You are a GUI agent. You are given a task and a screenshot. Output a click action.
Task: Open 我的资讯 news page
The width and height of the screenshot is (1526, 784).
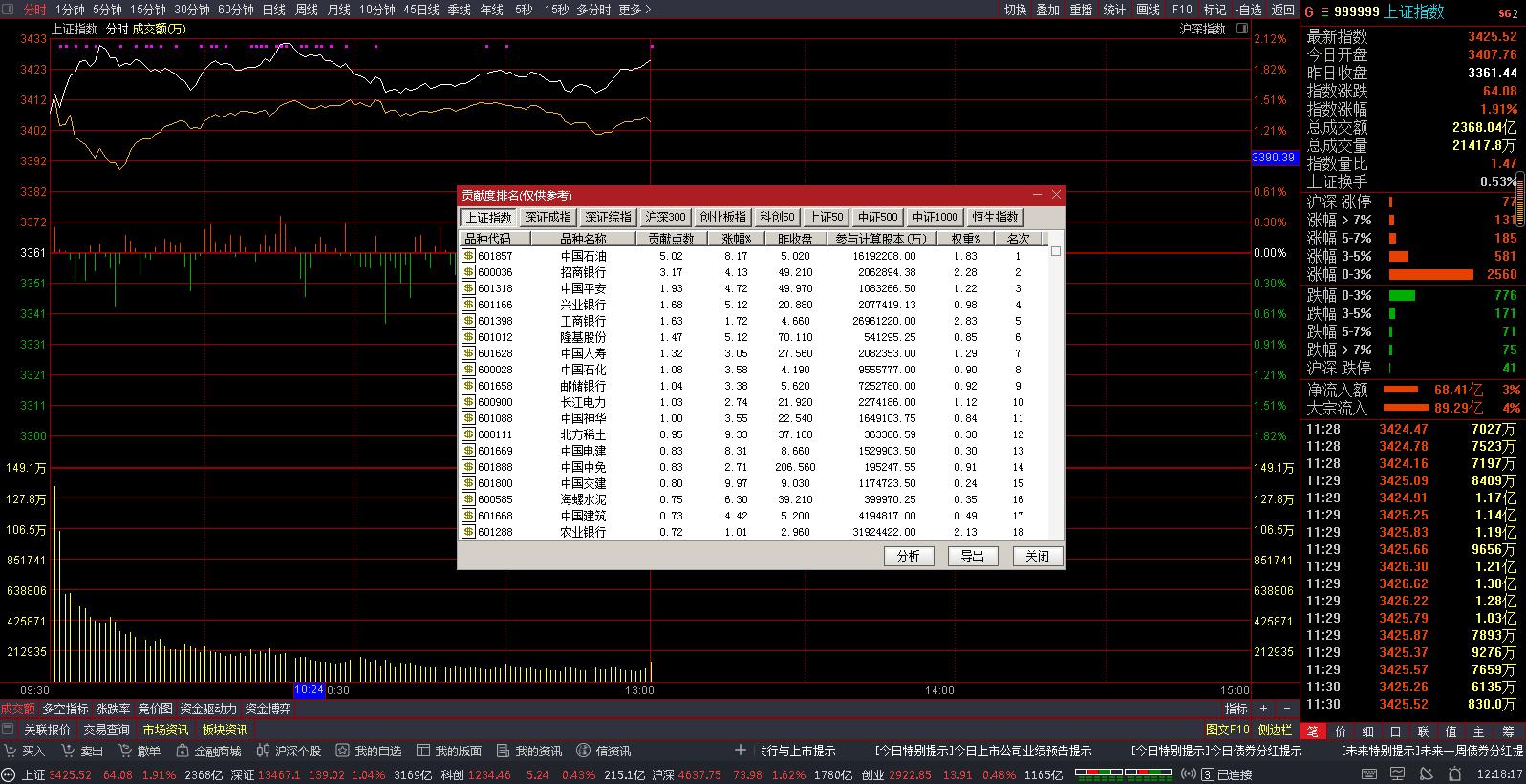529,752
